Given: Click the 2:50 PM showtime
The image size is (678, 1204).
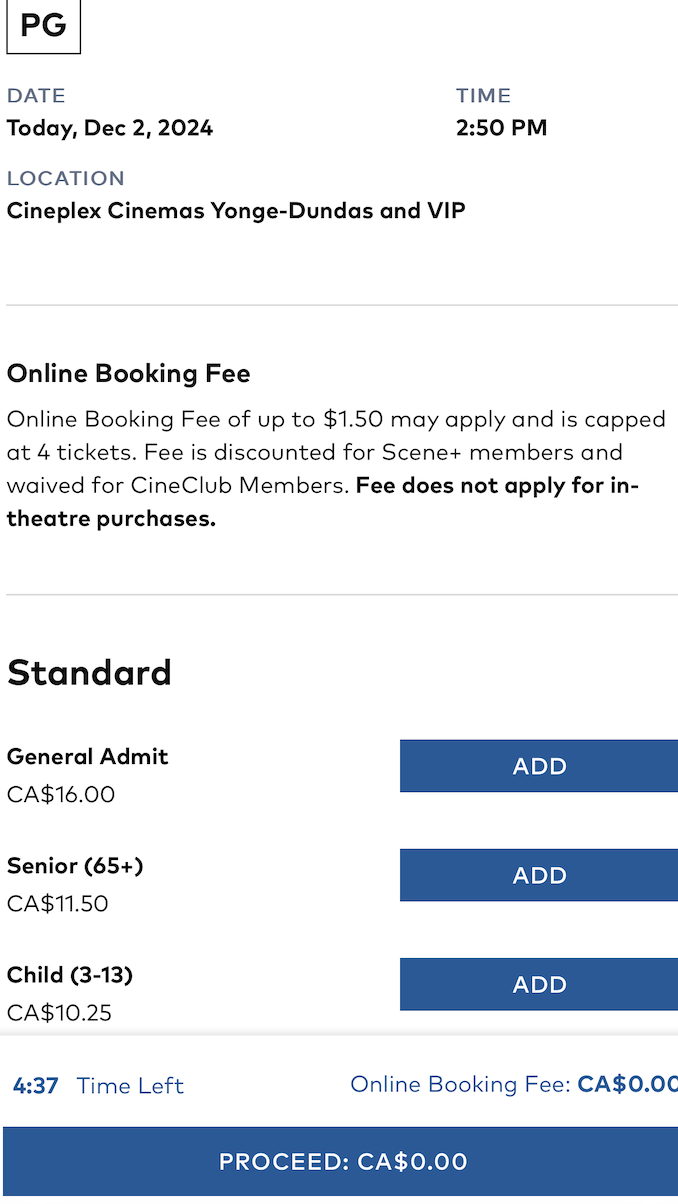Looking at the screenshot, I should (x=501, y=128).
